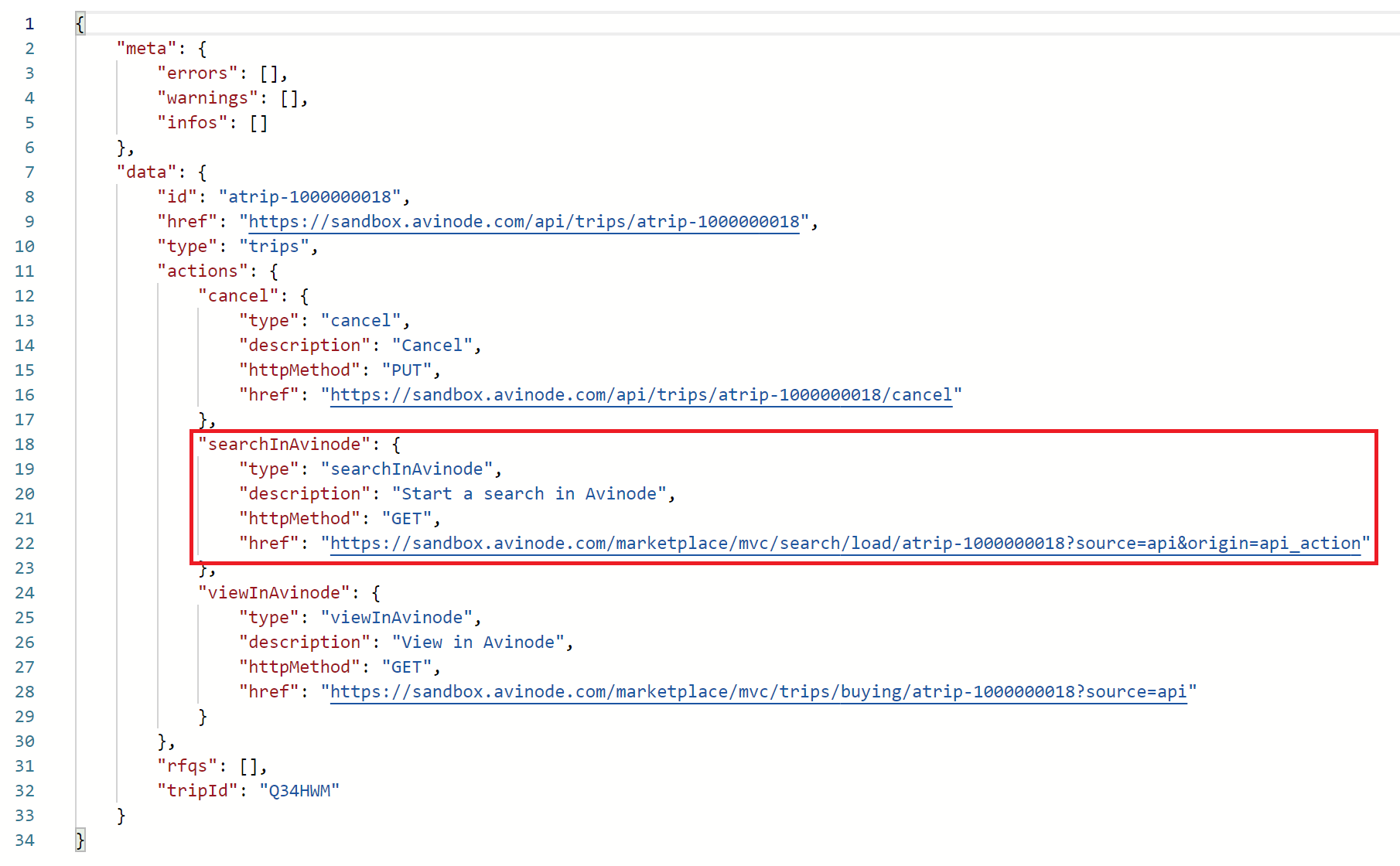Click the "Start a search in Avinode" value
Image resolution: width=1400 pixels, height=866 pixels.
[x=529, y=494]
